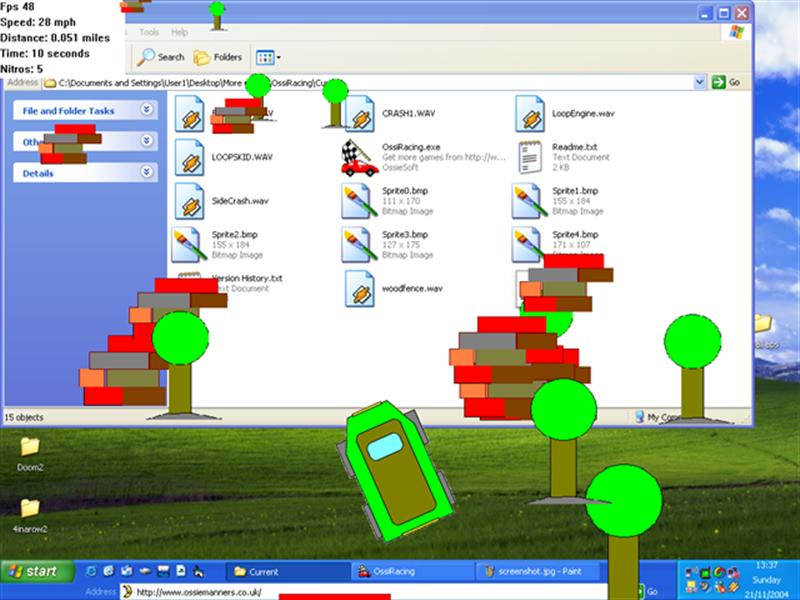Click the 'CRASH1.WAV' file name label

pos(409,113)
